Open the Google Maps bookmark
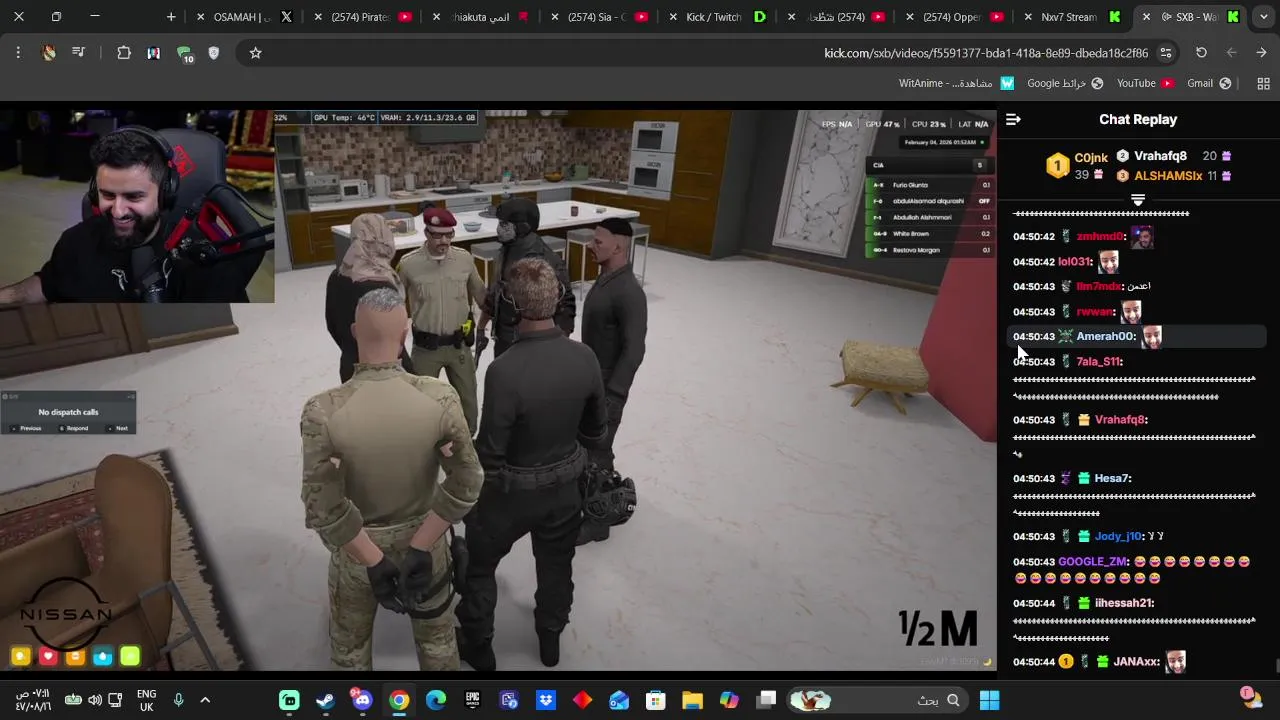 pyautogui.click(x=1065, y=83)
